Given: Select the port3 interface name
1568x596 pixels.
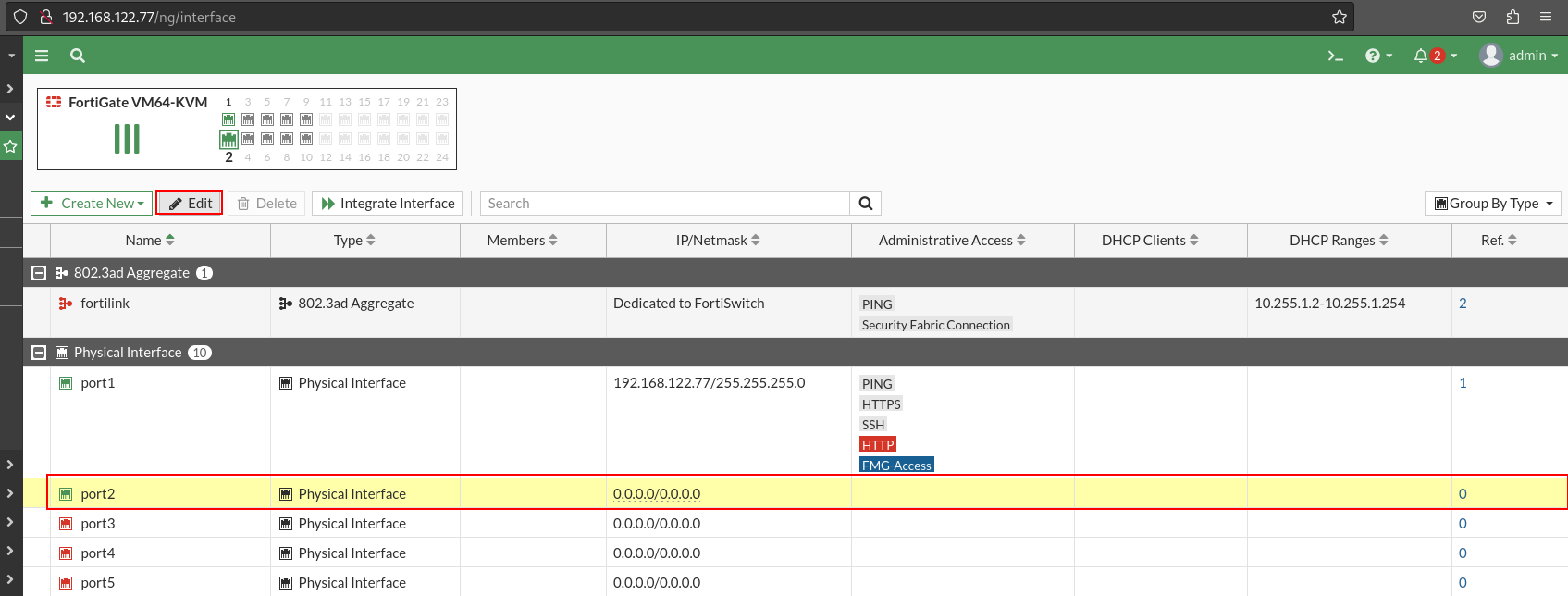Looking at the screenshot, I should pyautogui.click(x=97, y=524).
